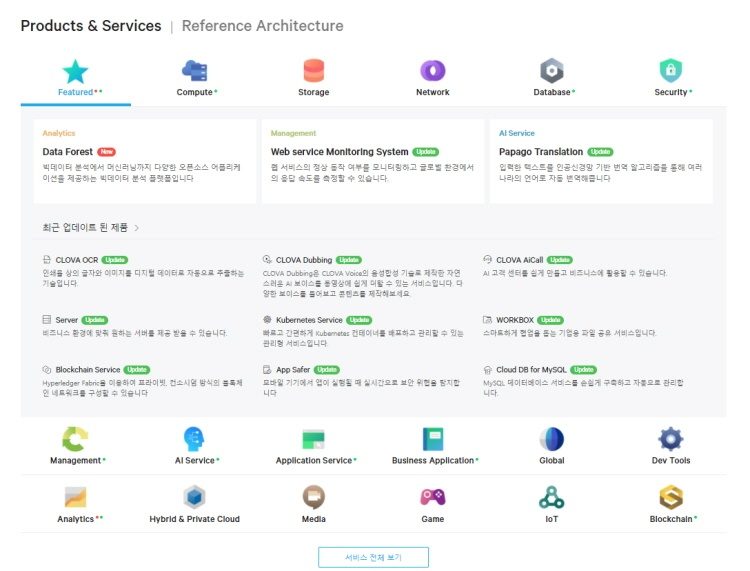Open the Cloud DB for MySQL link

coord(531,370)
